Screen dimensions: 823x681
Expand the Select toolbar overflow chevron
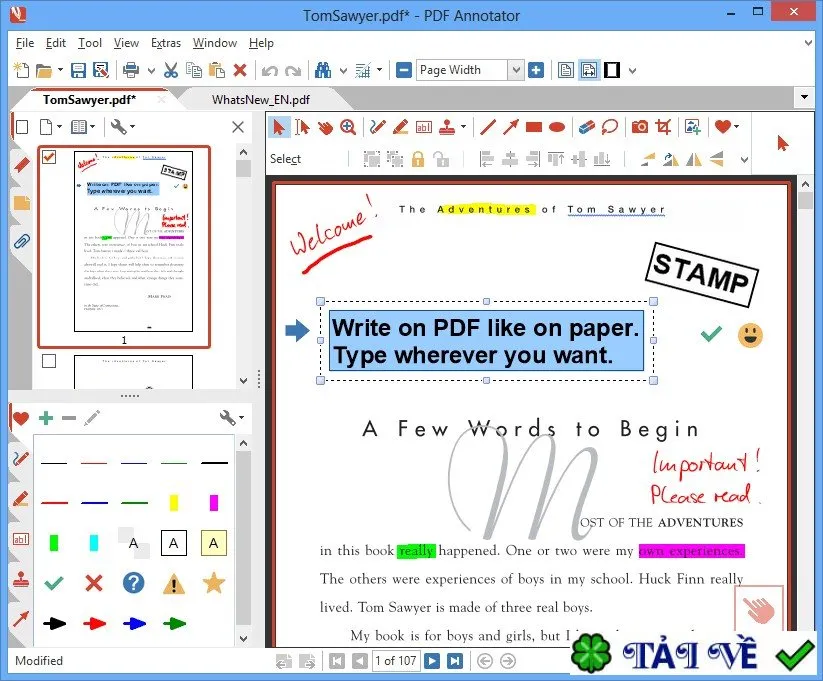point(744,160)
